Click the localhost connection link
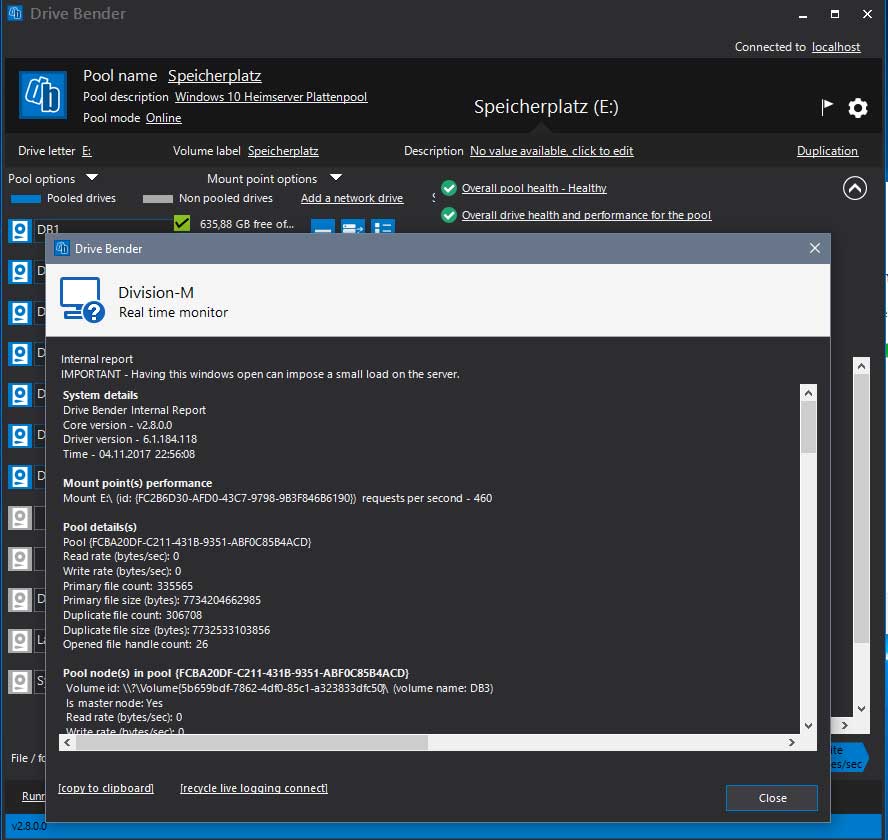This screenshot has height=840, width=888. point(836,47)
